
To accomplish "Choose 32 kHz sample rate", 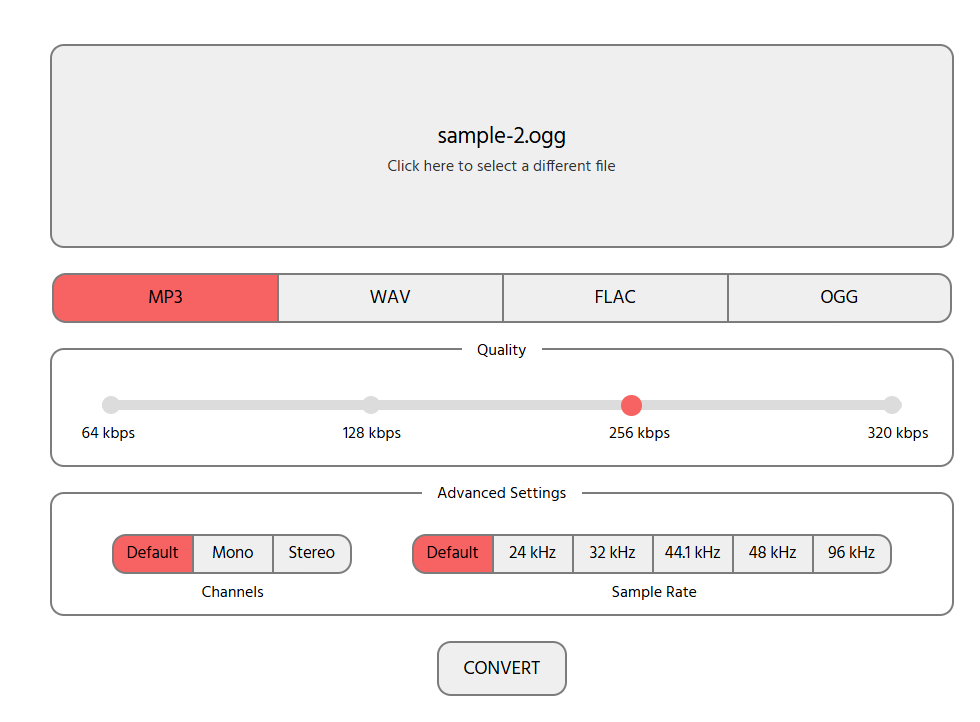I will click(x=612, y=553).
